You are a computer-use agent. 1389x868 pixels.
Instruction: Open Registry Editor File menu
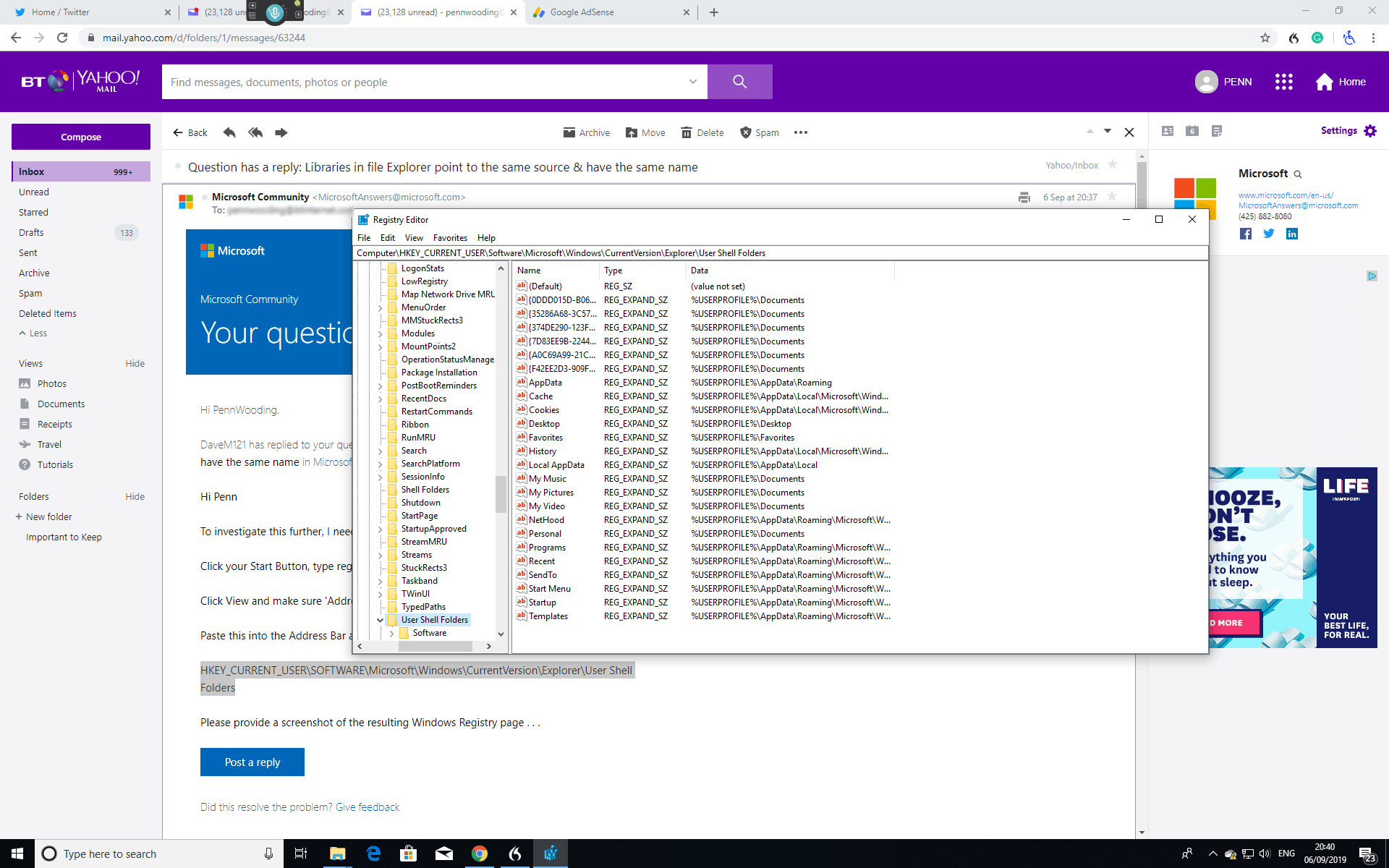click(364, 238)
